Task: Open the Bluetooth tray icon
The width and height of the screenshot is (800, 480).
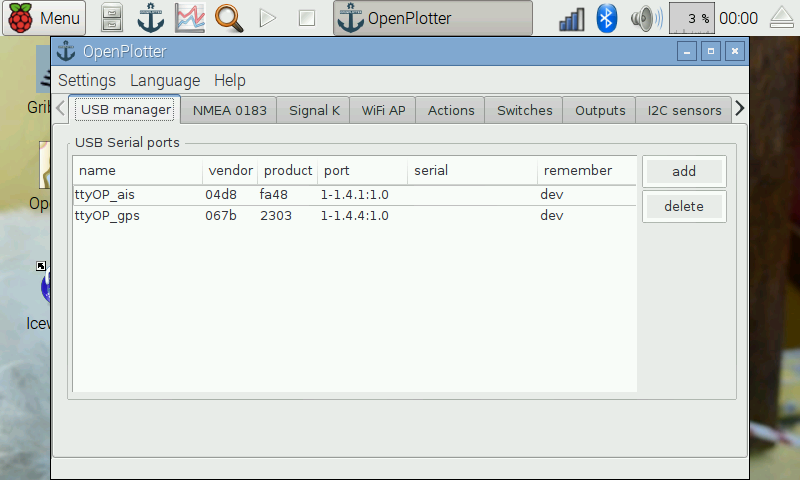Action: (x=607, y=18)
